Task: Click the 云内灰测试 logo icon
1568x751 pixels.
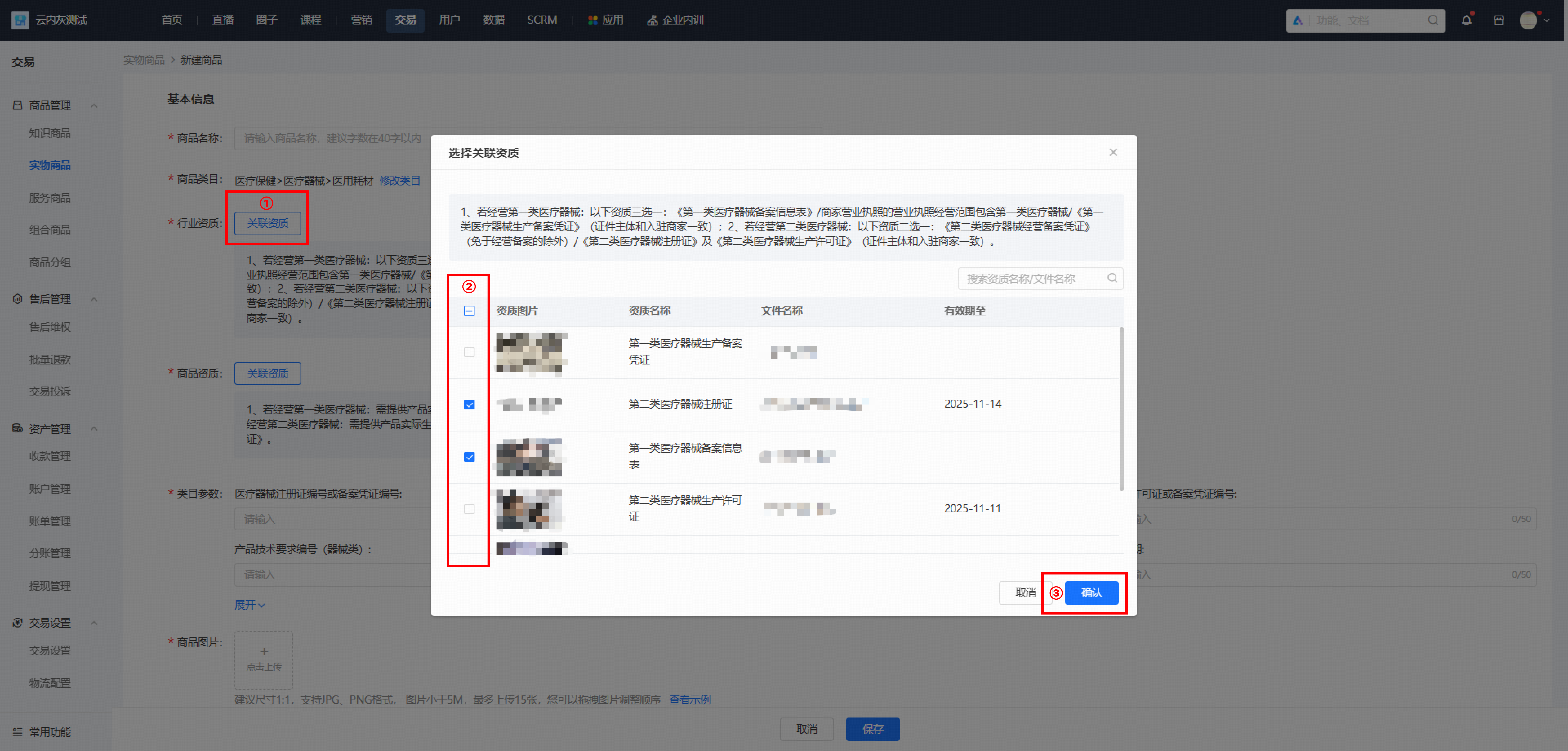Action: tap(20, 20)
